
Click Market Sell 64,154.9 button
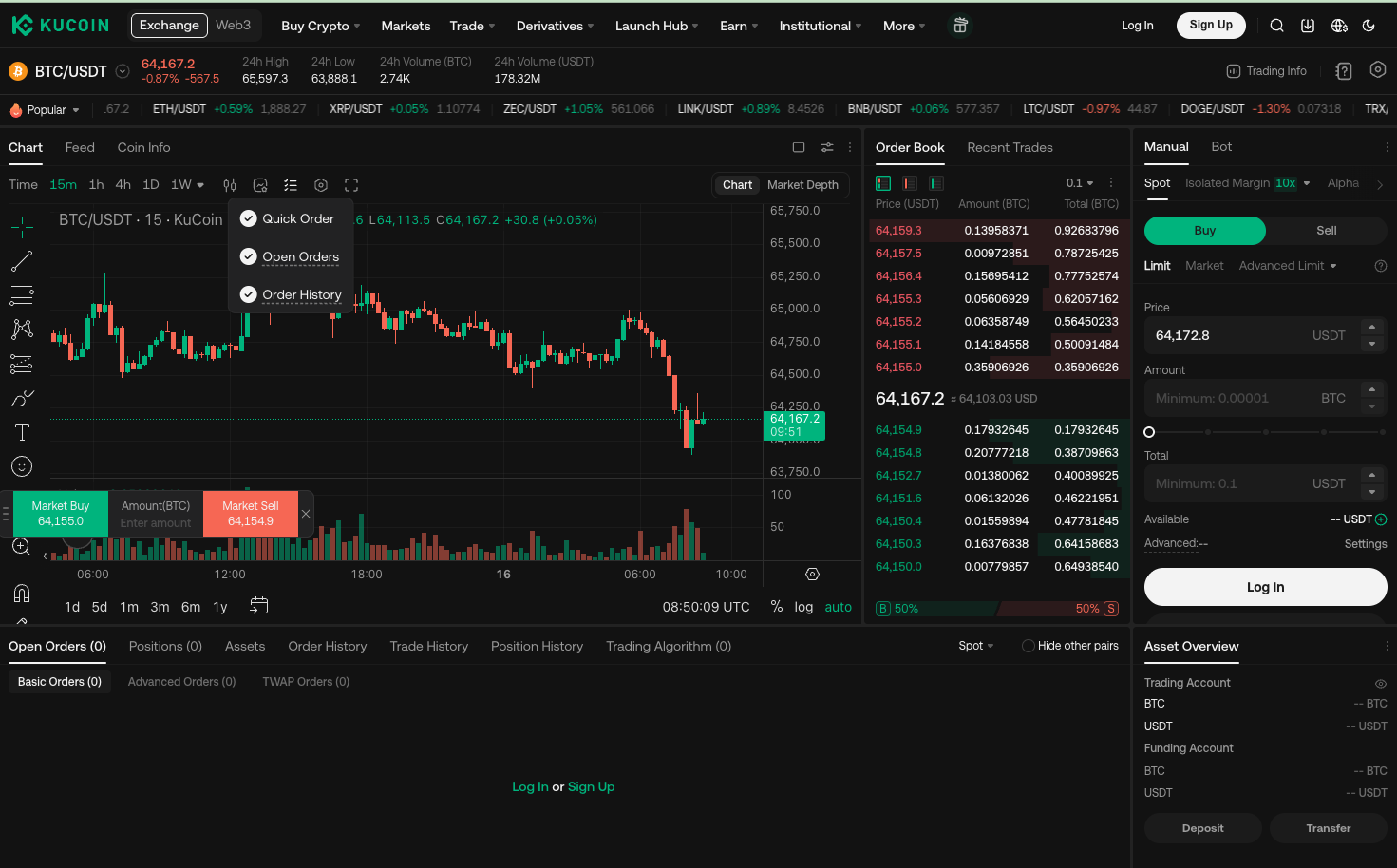coord(251,514)
